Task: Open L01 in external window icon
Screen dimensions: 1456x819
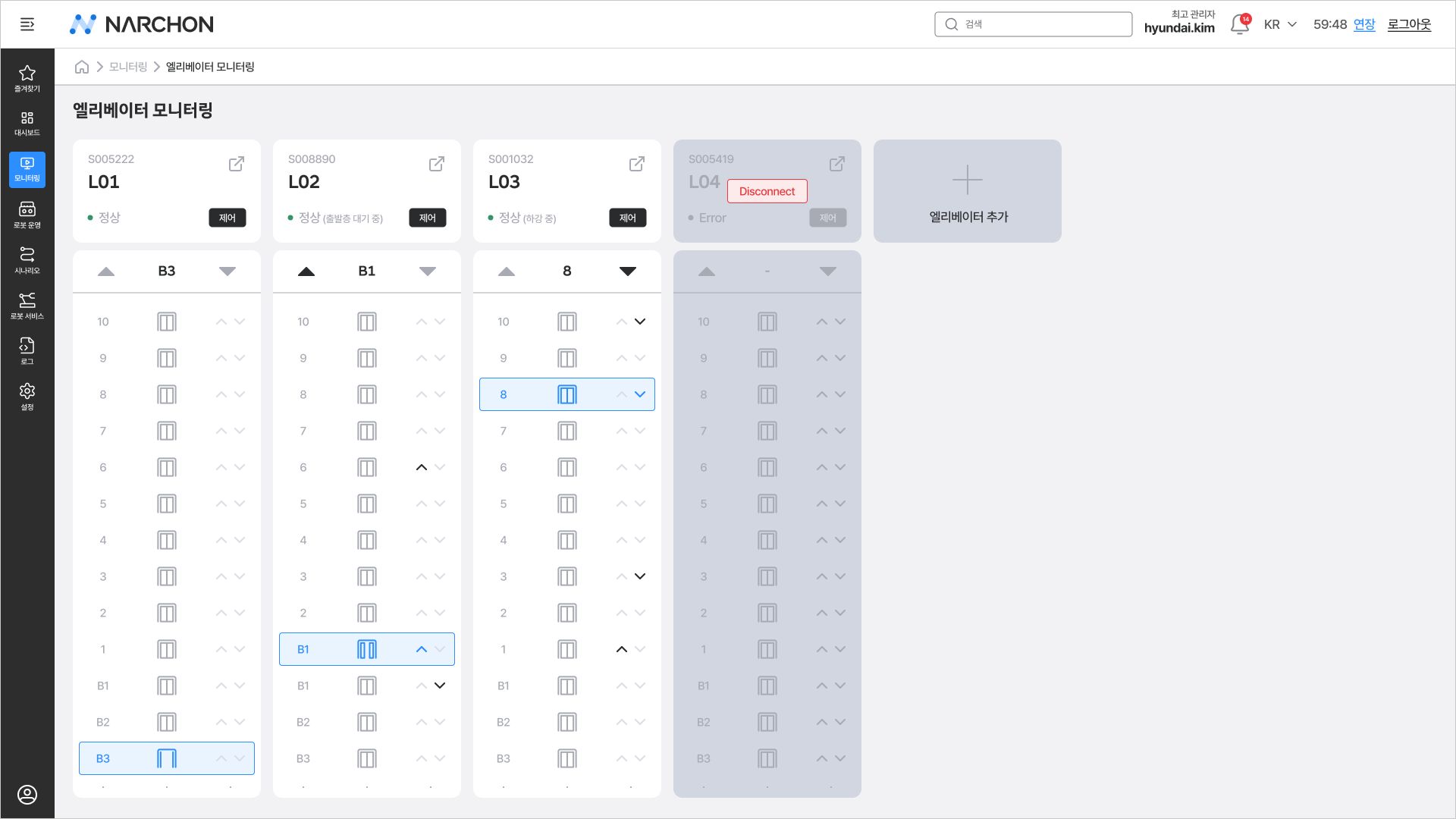Action: (237, 164)
